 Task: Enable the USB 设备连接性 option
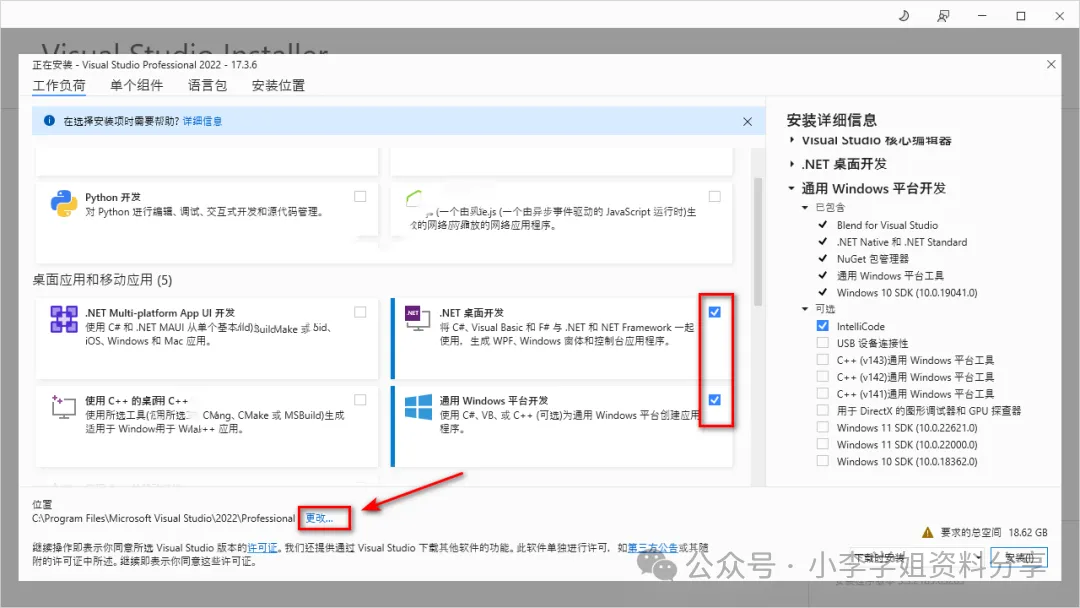coord(822,342)
